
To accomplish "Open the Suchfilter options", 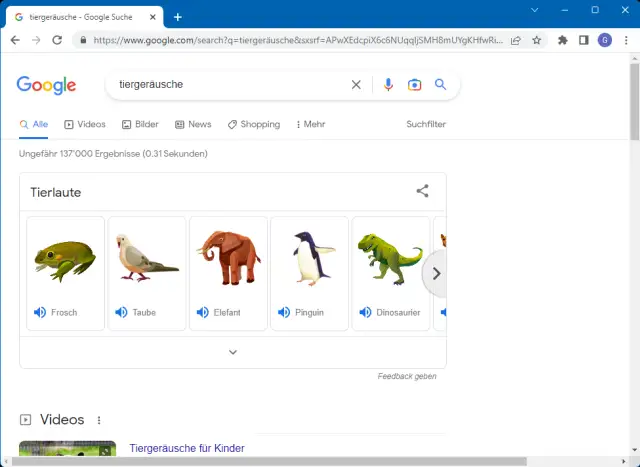I will tap(426, 124).
